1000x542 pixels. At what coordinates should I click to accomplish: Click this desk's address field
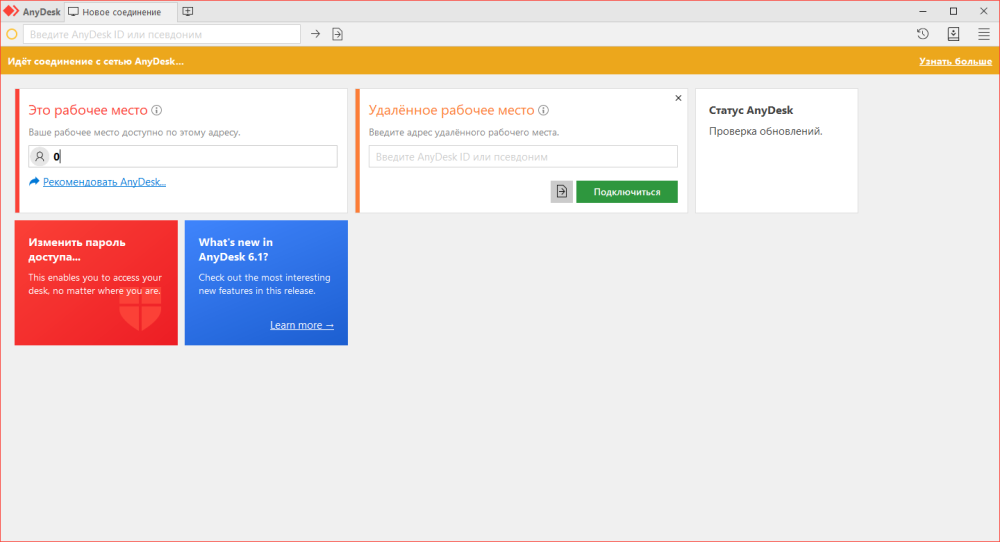point(183,156)
